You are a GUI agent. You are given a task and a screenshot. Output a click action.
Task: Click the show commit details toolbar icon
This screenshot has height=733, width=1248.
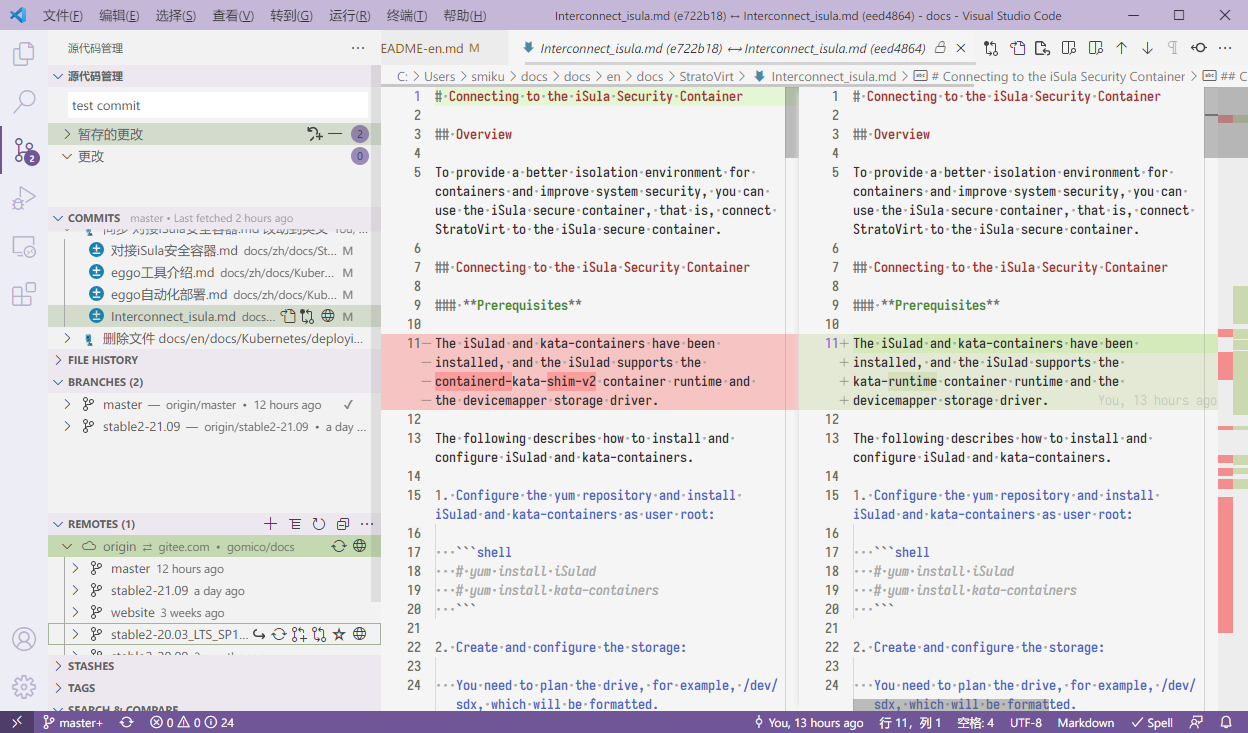coord(1199,48)
